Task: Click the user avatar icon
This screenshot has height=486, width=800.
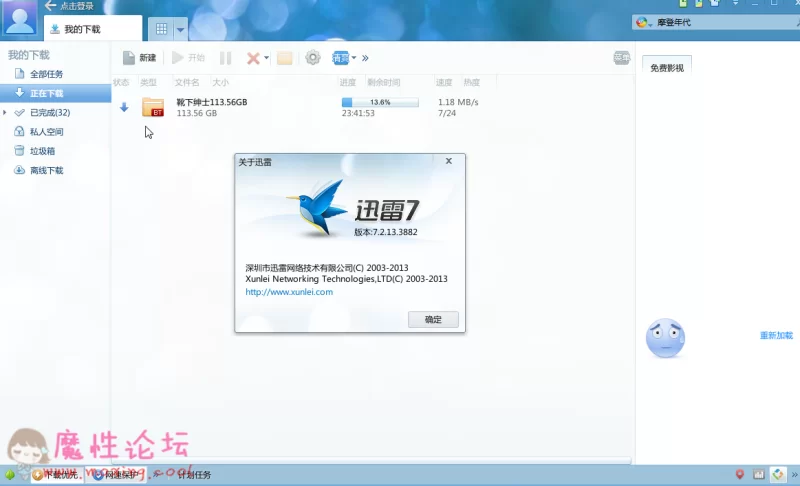Action: [19, 18]
